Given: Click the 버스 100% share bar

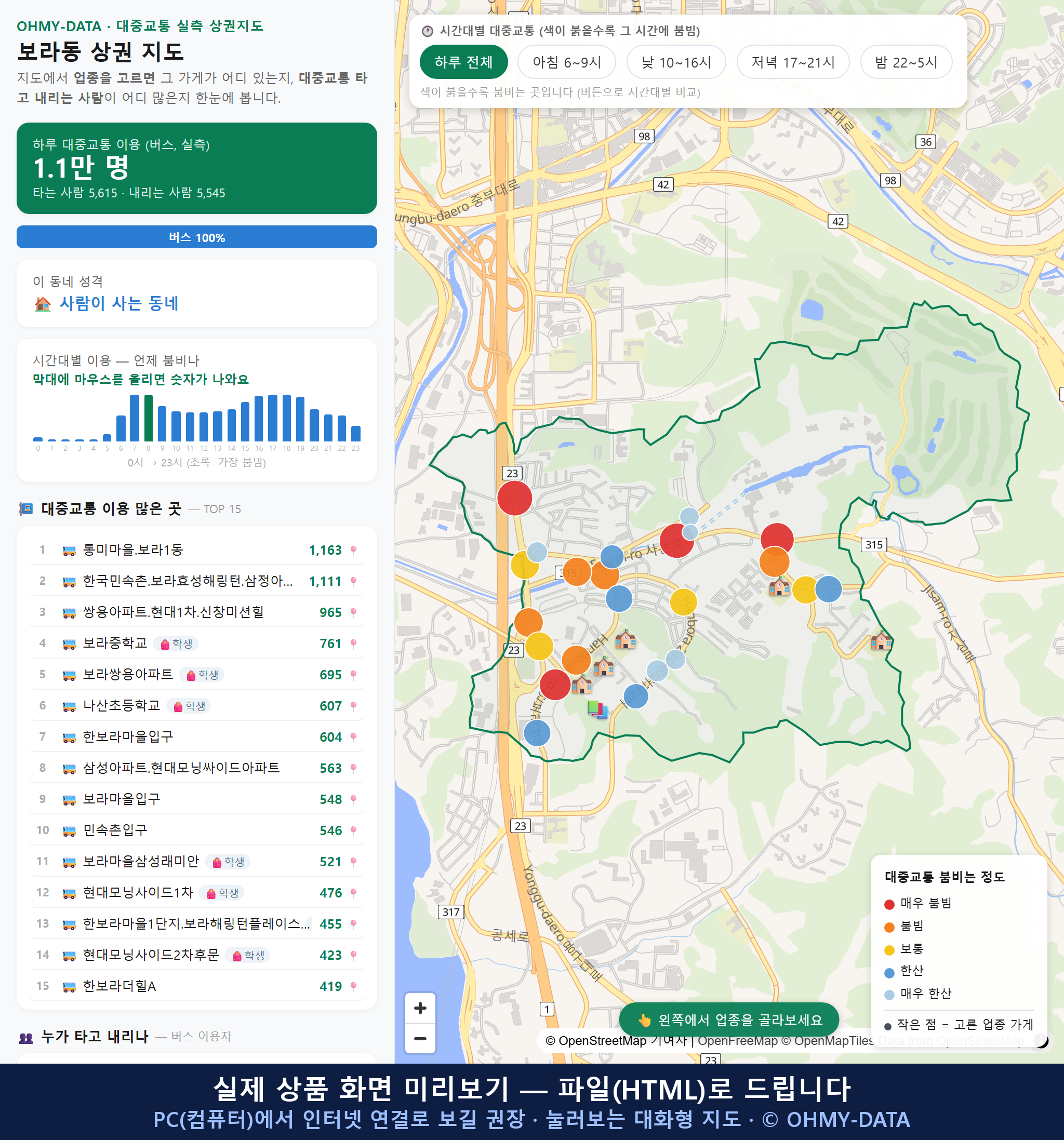Looking at the screenshot, I should [197, 237].
